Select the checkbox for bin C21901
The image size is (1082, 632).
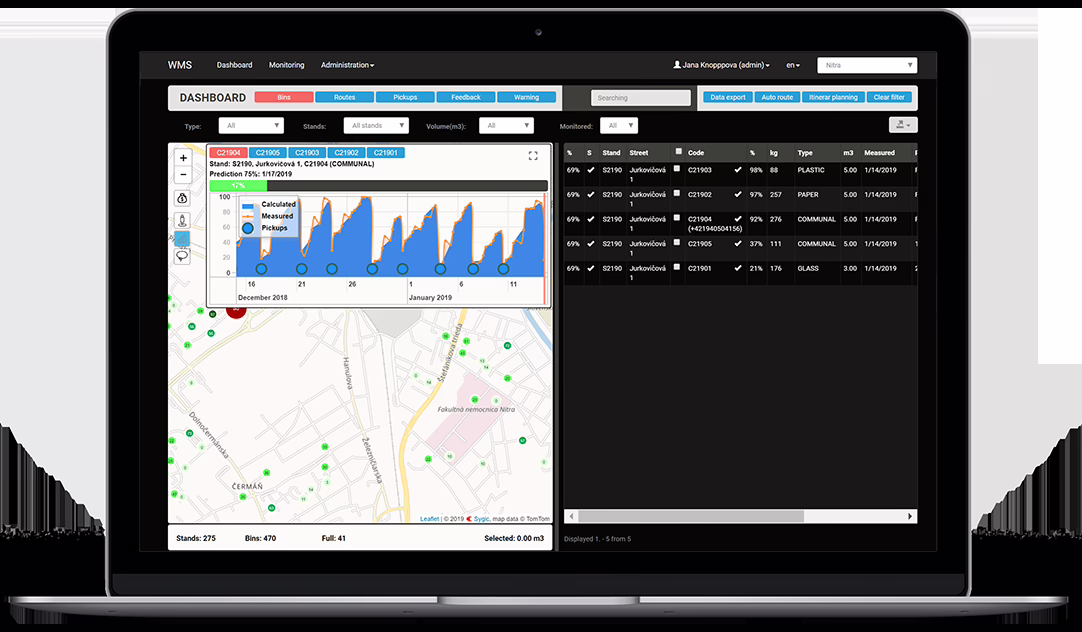click(x=677, y=267)
